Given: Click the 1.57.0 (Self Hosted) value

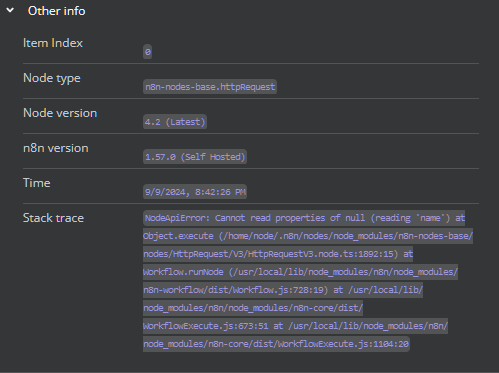Looking at the screenshot, I should pyautogui.click(x=195, y=157).
